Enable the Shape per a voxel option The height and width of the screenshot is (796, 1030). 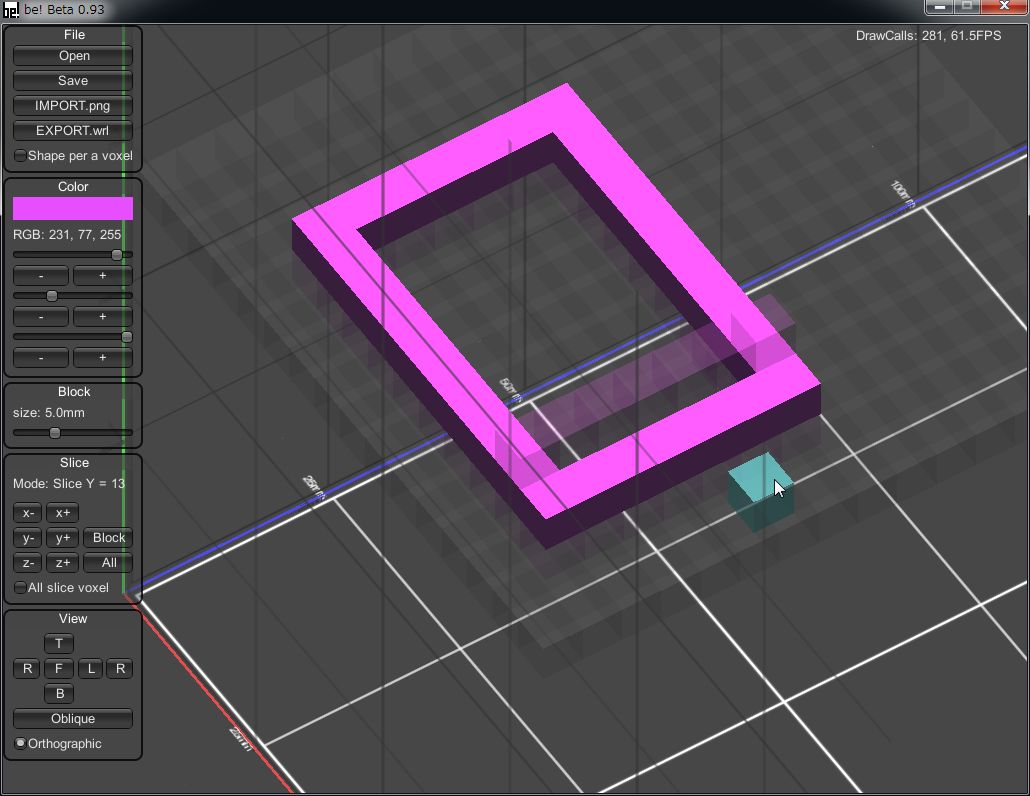tap(21, 156)
